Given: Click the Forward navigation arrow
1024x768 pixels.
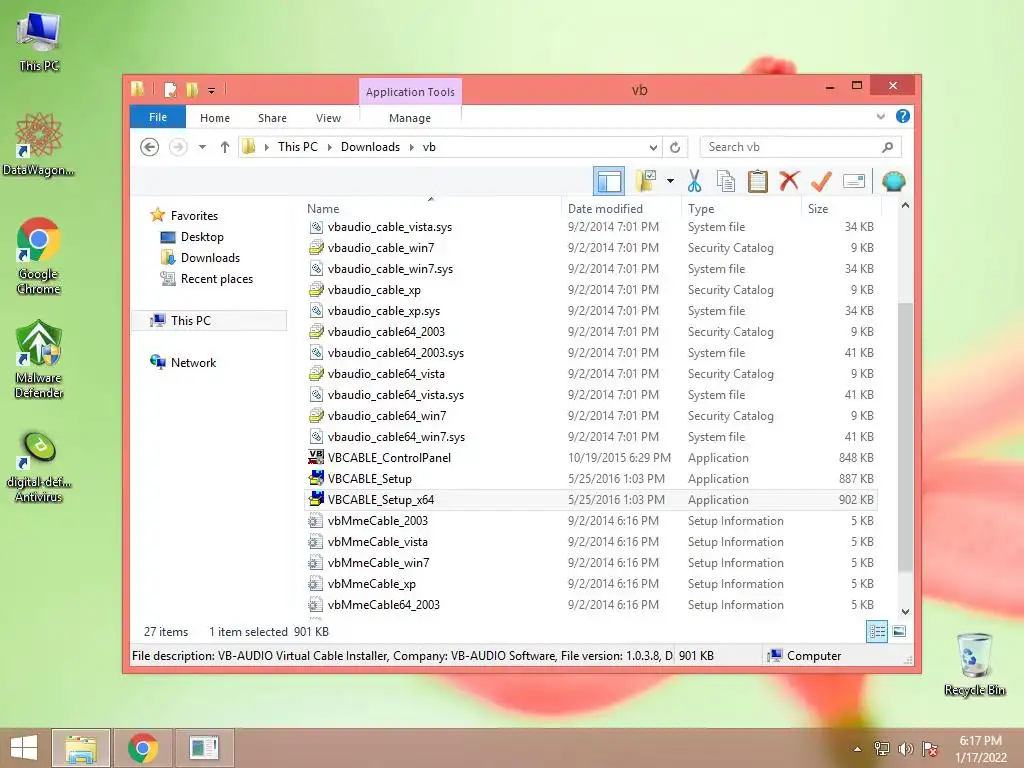Looking at the screenshot, I should tap(178, 147).
